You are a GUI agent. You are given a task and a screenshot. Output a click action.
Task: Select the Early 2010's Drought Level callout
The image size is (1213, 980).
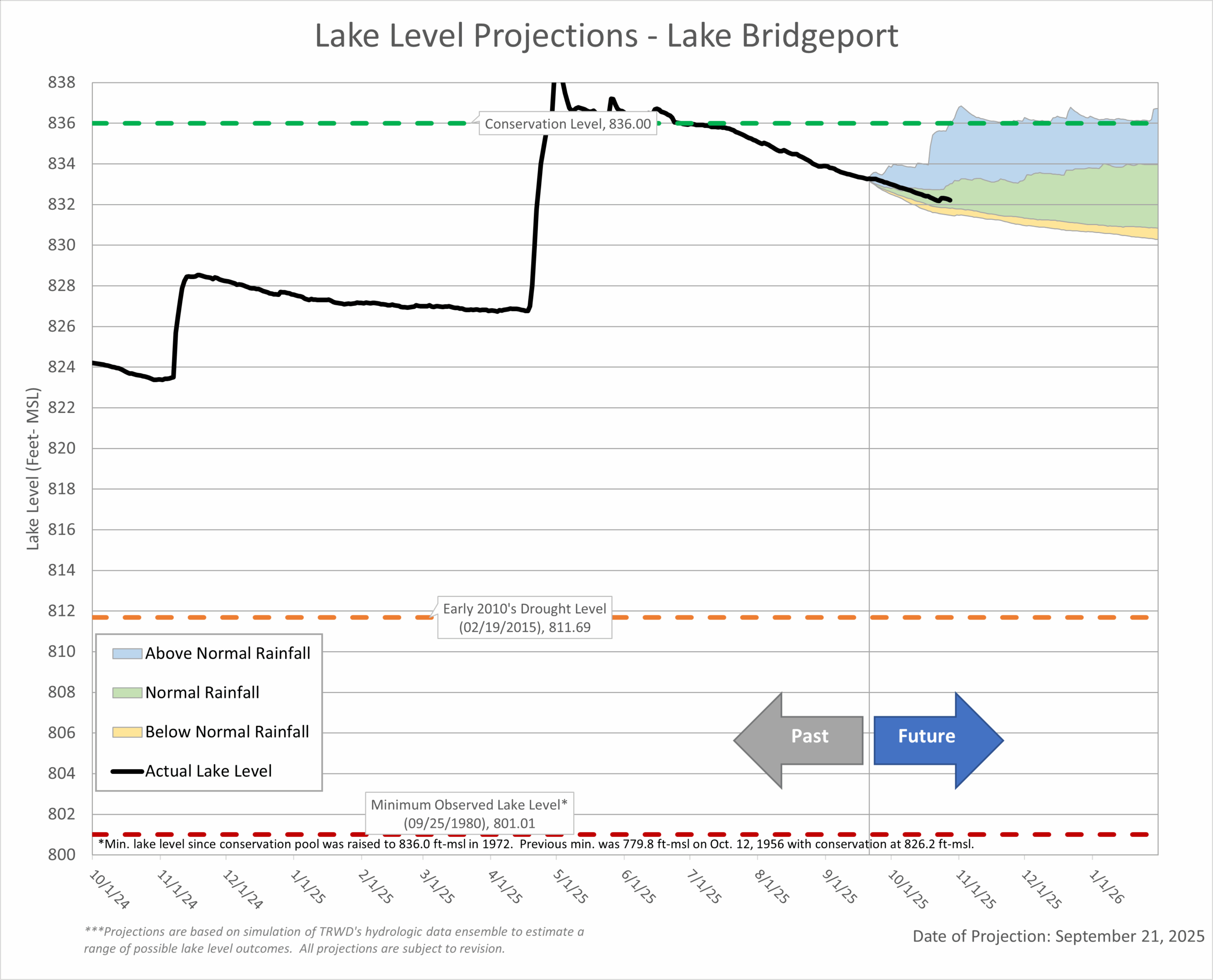(x=525, y=618)
